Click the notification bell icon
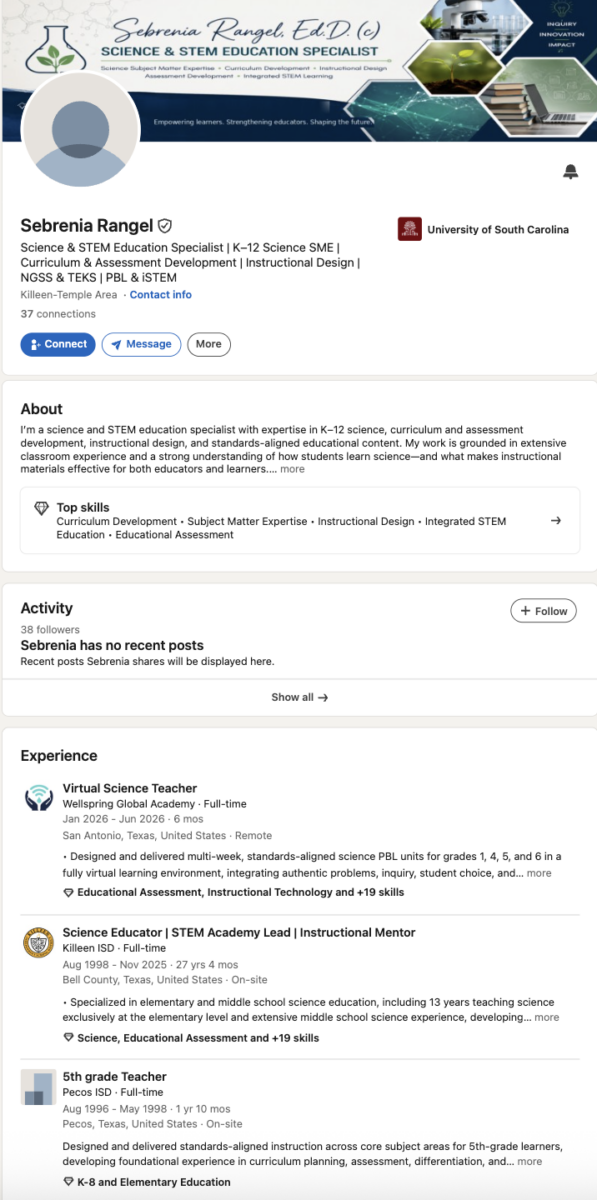The height and width of the screenshot is (1200, 597). [x=570, y=172]
